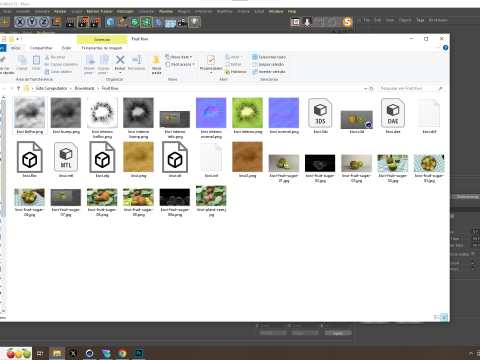Toggle the Z-axis lock icon
This screenshot has width=480, height=360.
[x=44, y=22]
